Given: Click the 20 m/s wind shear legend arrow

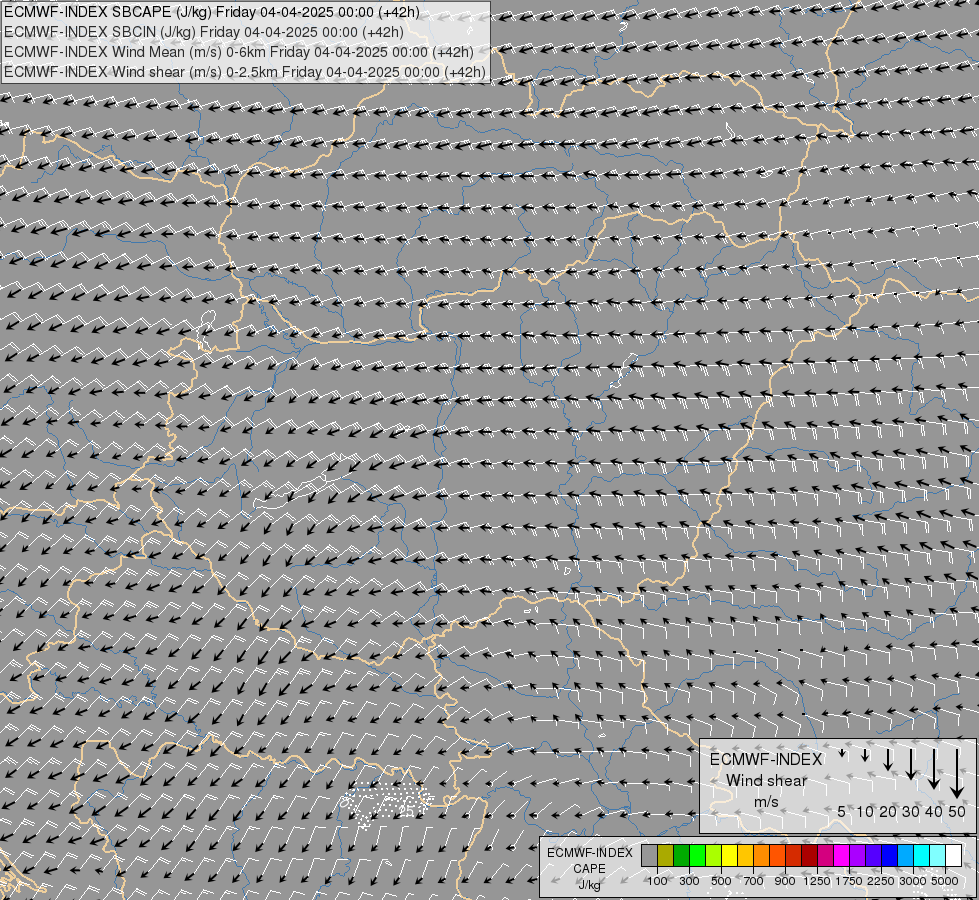Looking at the screenshot, I should point(888,759).
